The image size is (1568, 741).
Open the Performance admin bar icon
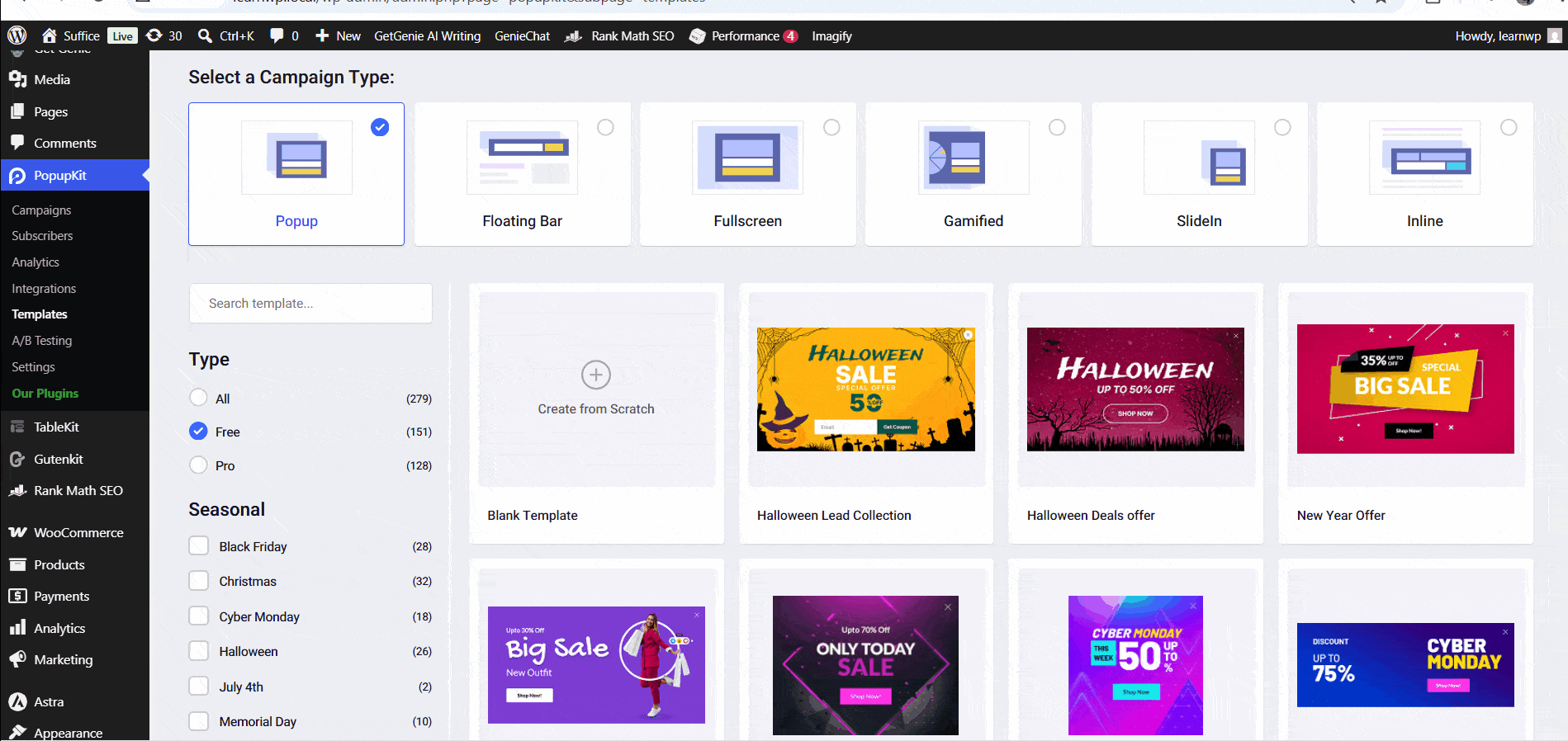click(698, 35)
